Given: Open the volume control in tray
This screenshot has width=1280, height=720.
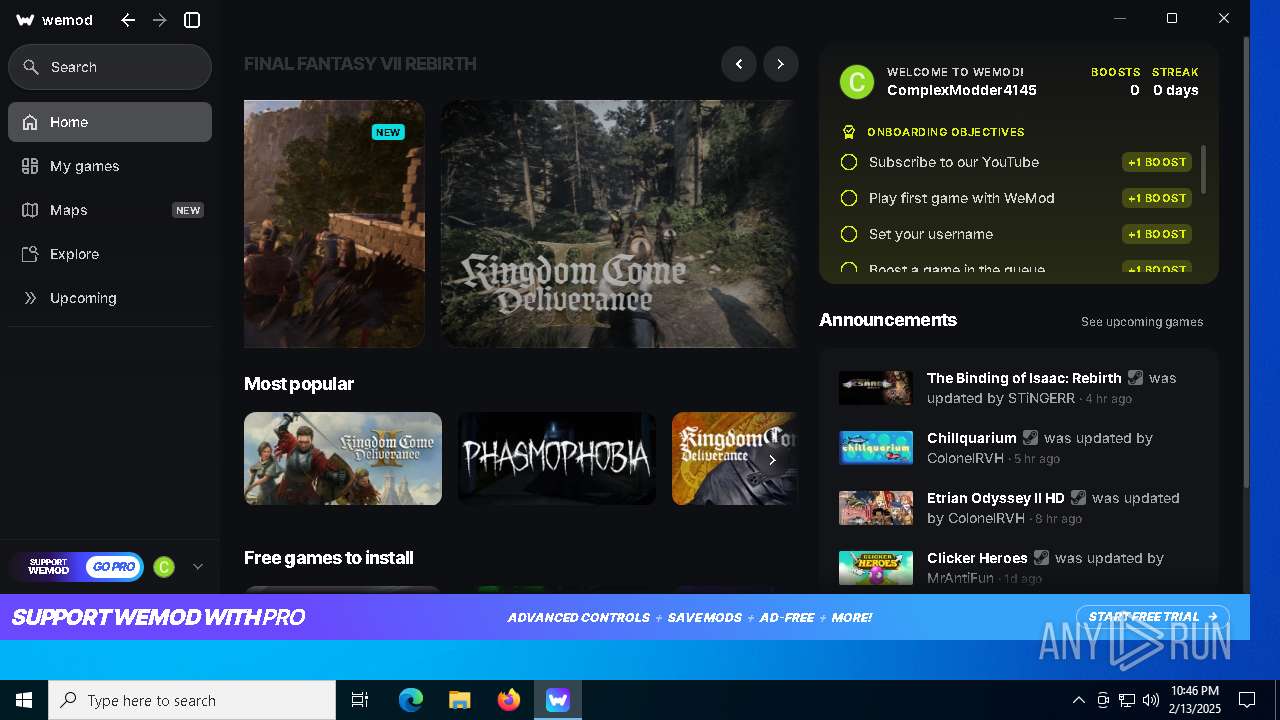Looking at the screenshot, I should [x=1151, y=700].
